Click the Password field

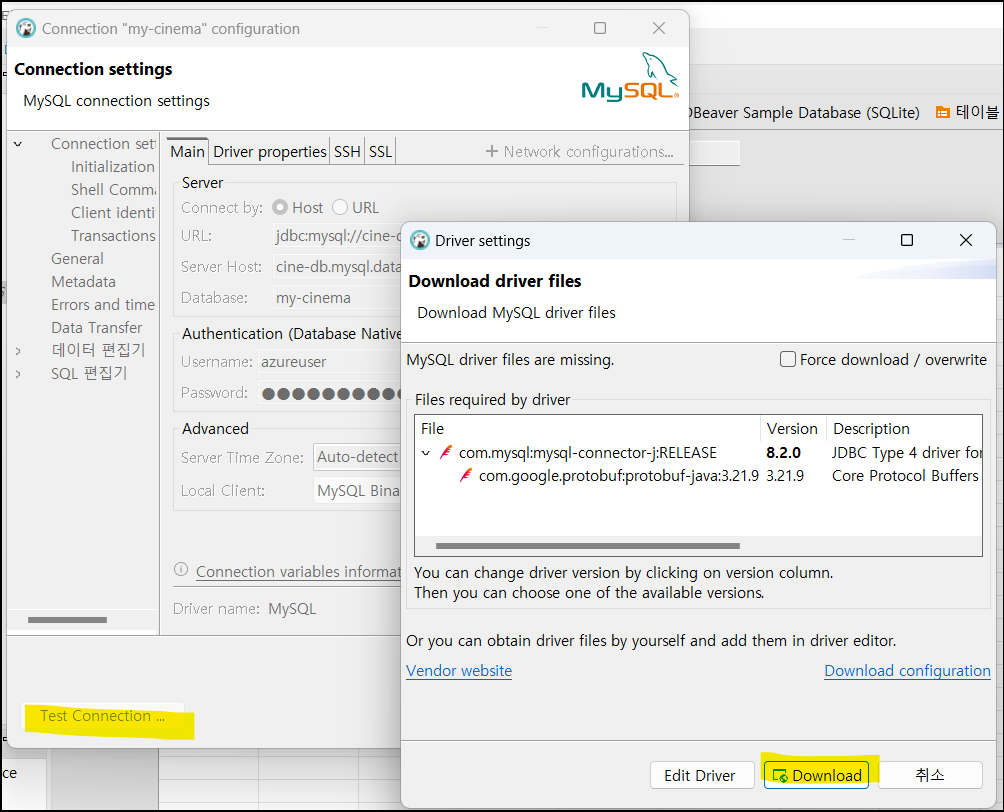[330, 393]
